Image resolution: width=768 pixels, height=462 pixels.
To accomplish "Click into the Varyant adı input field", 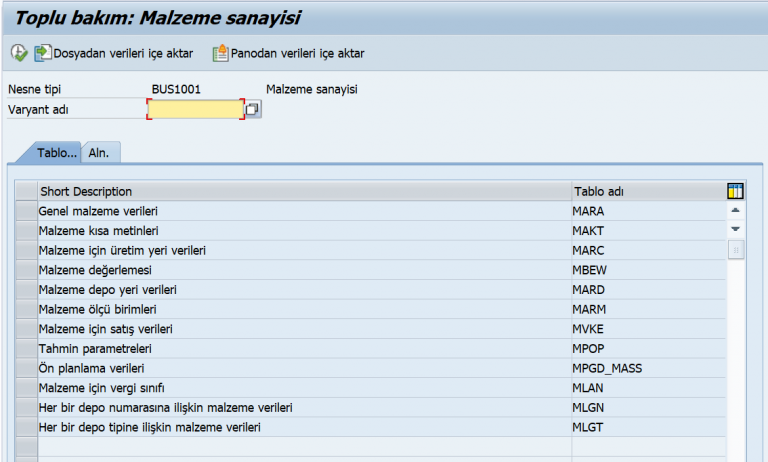I will [196, 109].
